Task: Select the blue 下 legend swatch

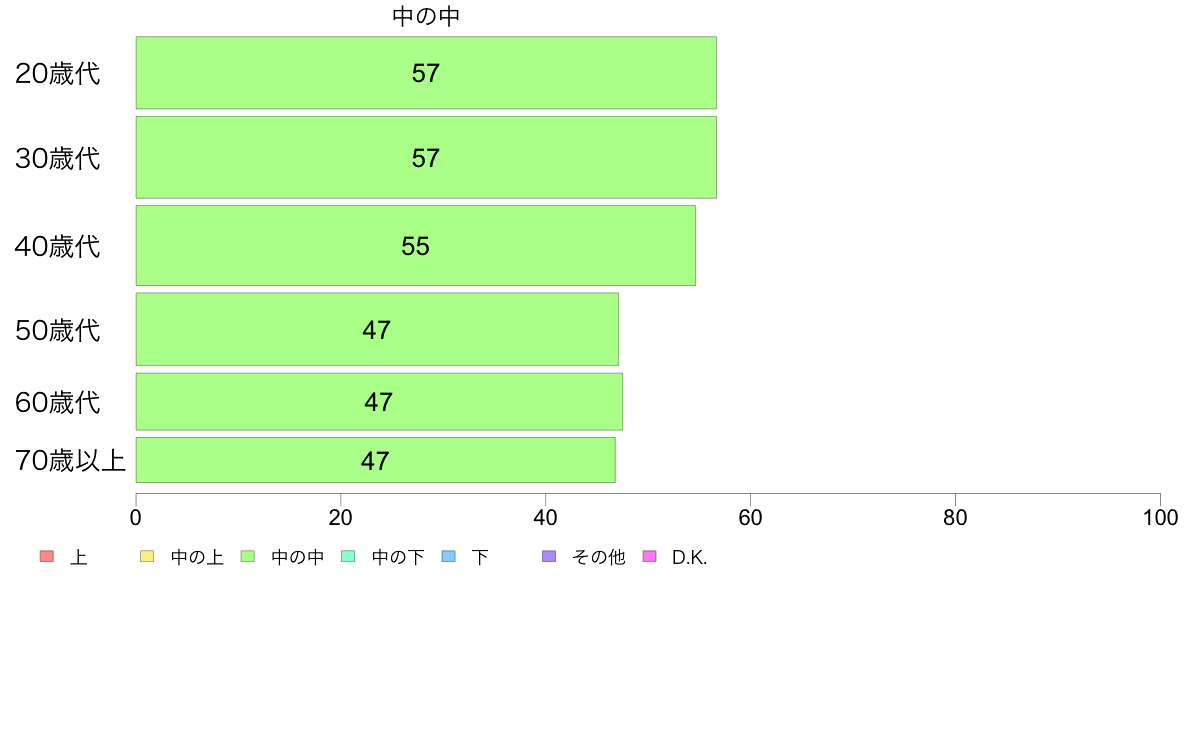Action: click(x=449, y=557)
